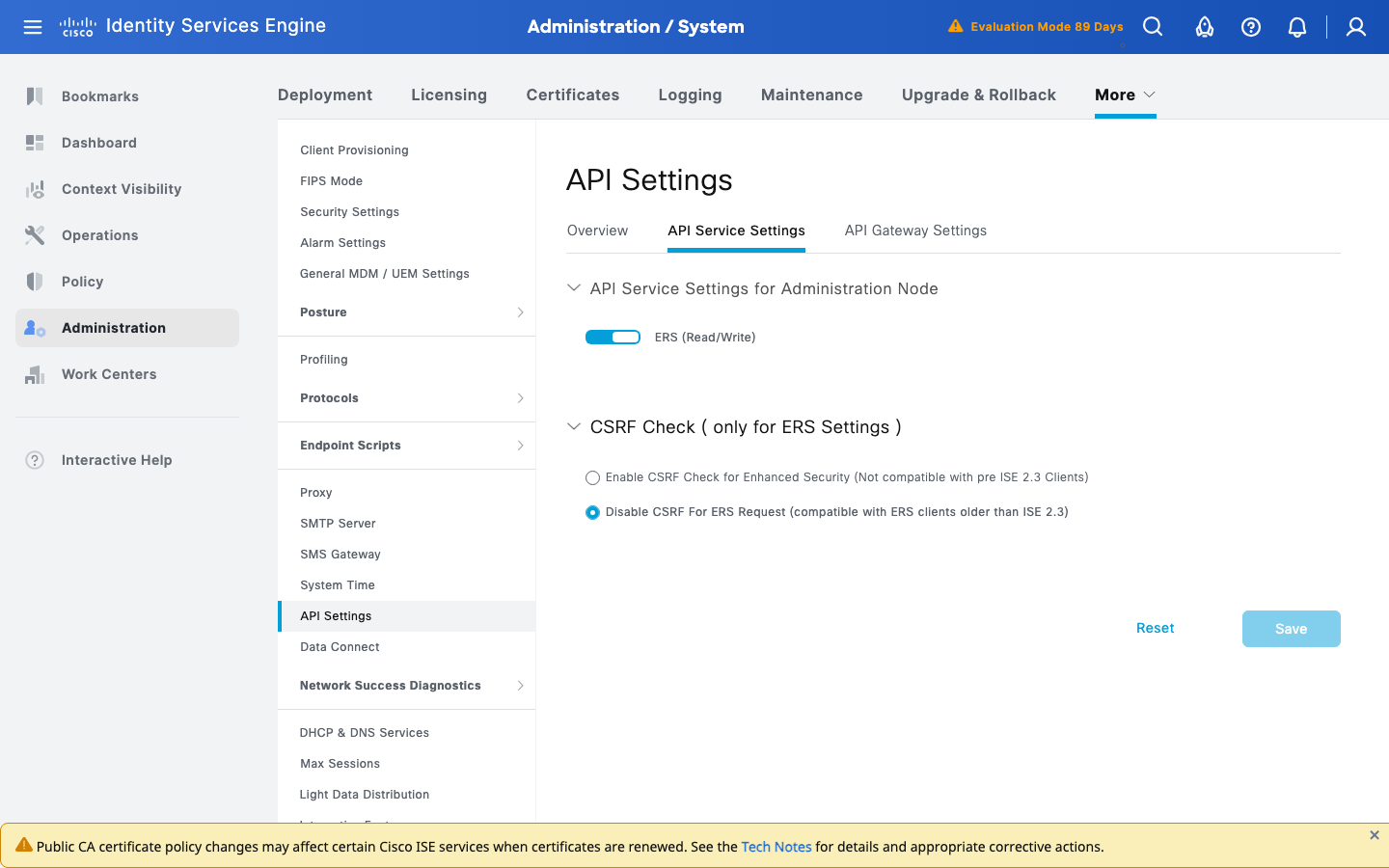1389x868 pixels.
Task: Expand the Network Success Diagnostics chevron
Action: click(x=520, y=686)
